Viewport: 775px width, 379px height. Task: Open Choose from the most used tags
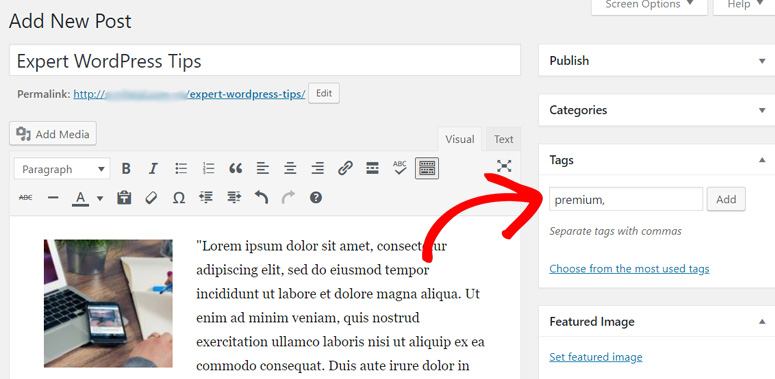[629, 269]
